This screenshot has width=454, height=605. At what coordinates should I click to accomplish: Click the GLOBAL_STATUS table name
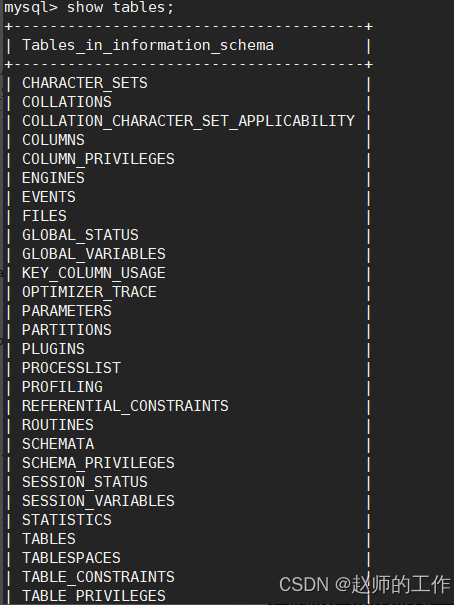(x=80, y=235)
